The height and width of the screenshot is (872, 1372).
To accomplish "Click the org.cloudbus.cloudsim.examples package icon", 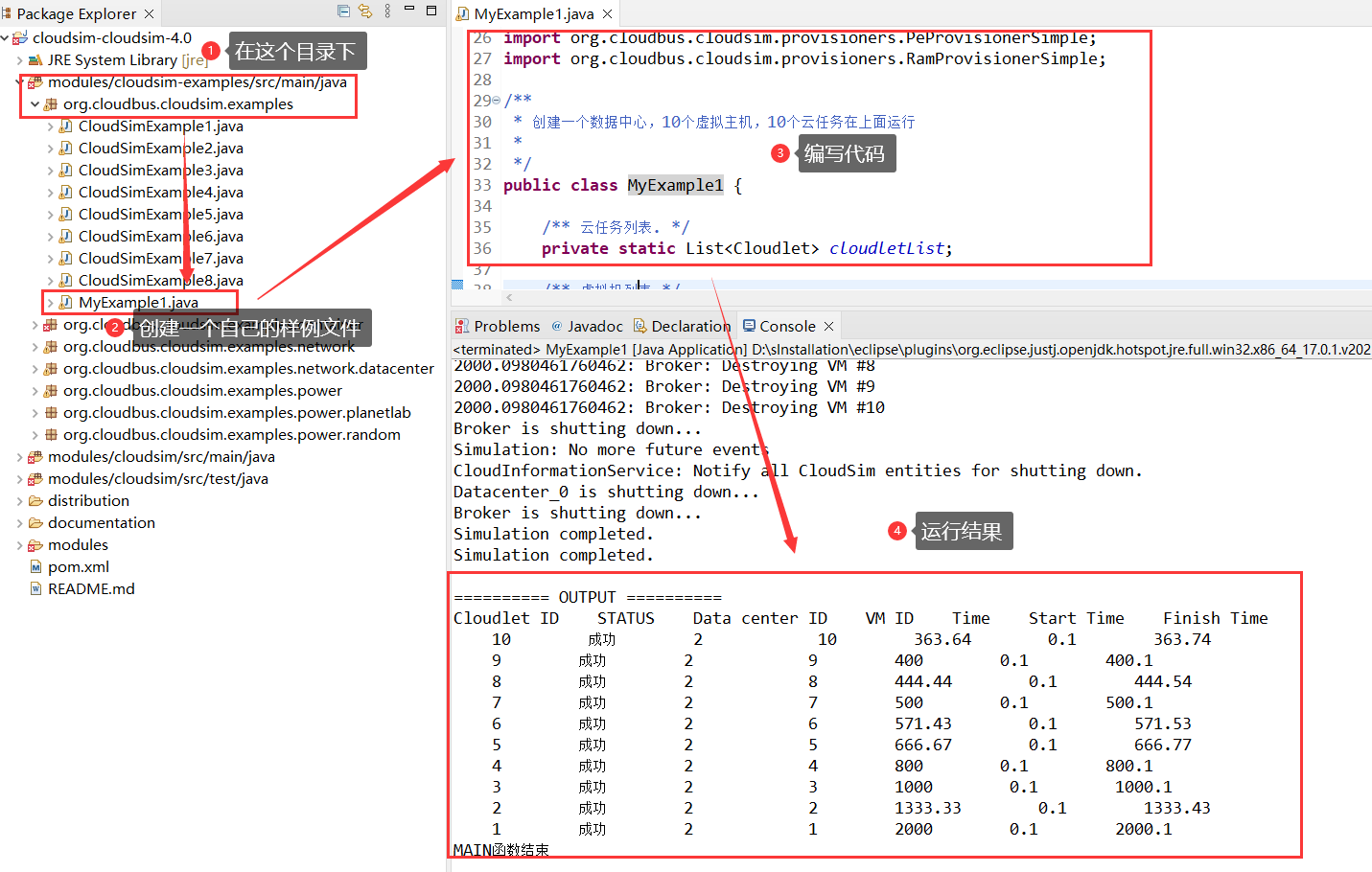I will click(x=51, y=104).
